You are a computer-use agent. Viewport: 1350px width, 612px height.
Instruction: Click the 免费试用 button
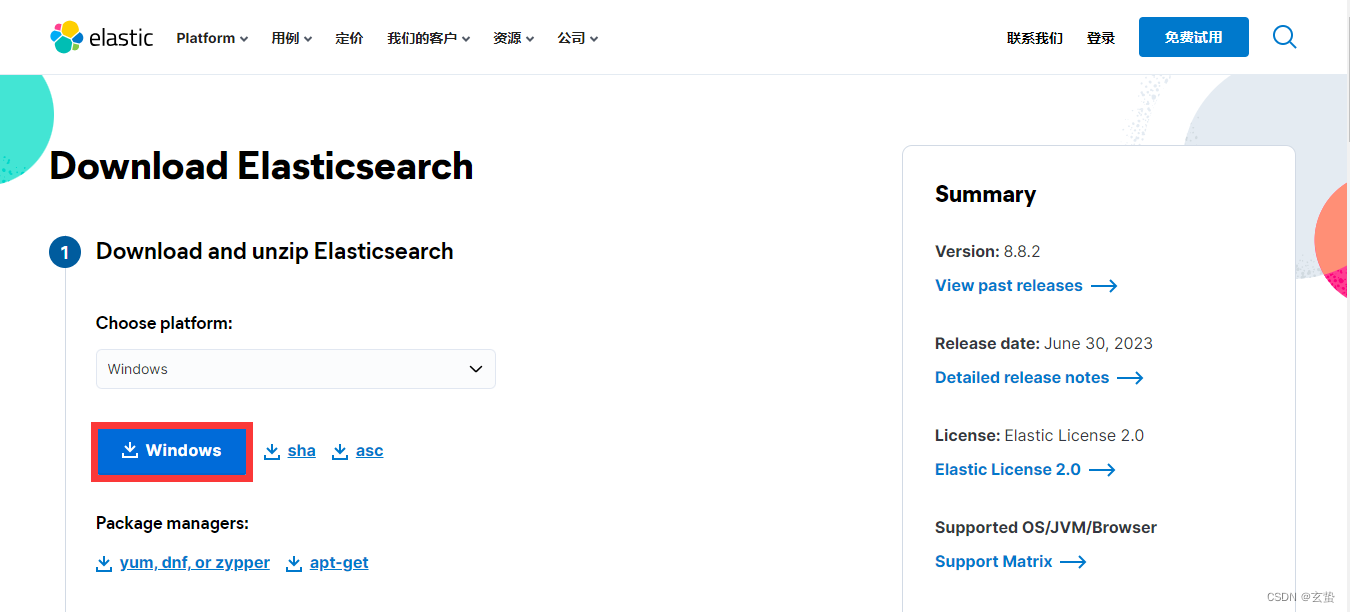pos(1193,36)
